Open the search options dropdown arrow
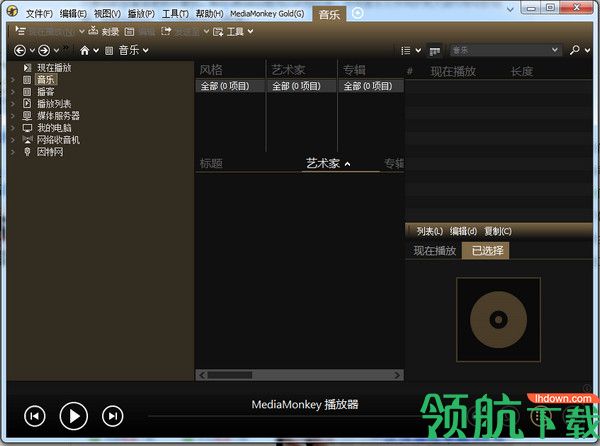600x446 pixels. (588, 50)
